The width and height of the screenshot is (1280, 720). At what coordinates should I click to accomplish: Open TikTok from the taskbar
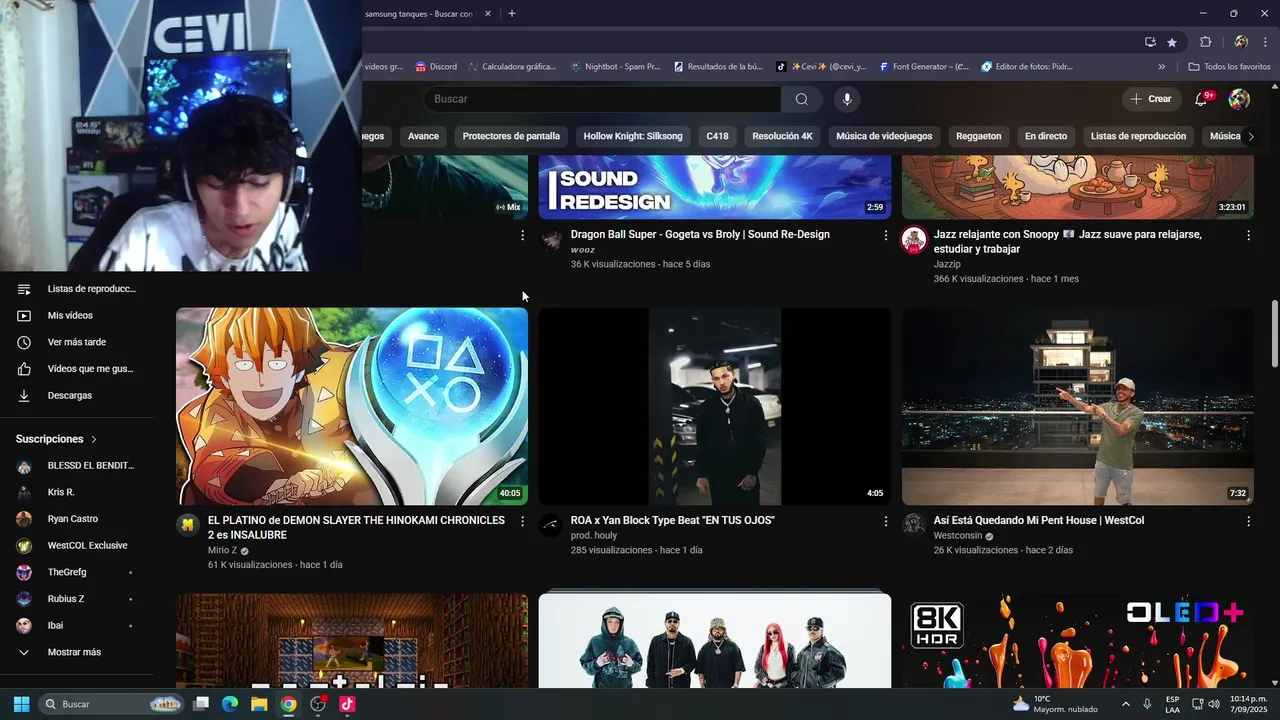pos(347,704)
